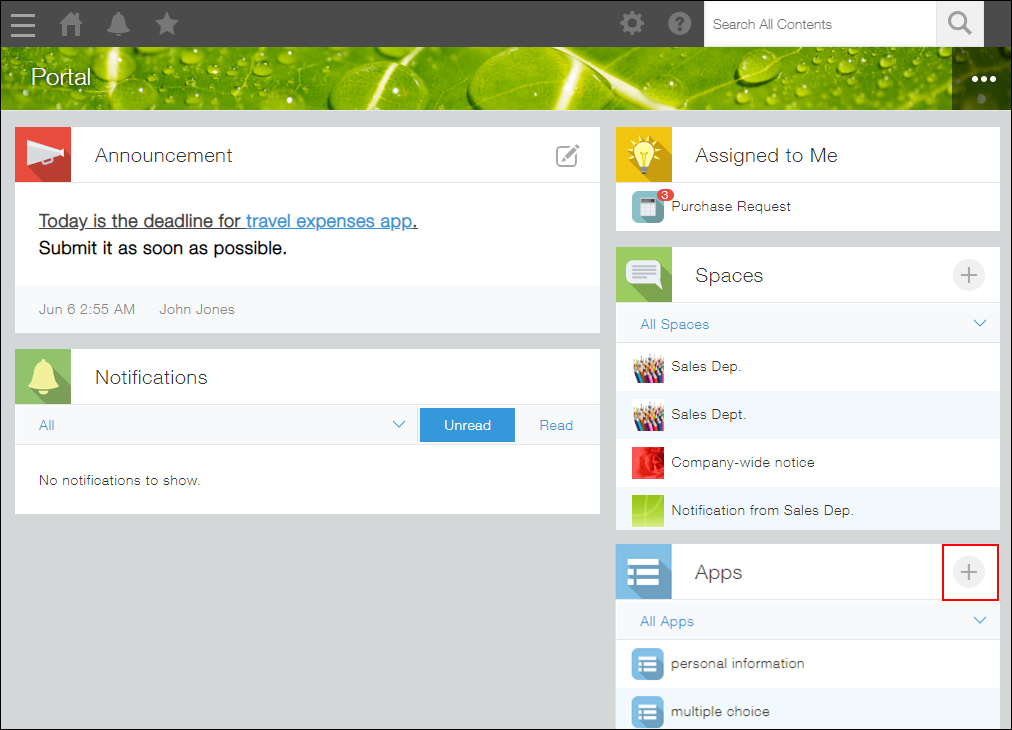The height and width of the screenshot is (730, 1012).
Task: Open the hamburger navigation menu
Action: 22,23
